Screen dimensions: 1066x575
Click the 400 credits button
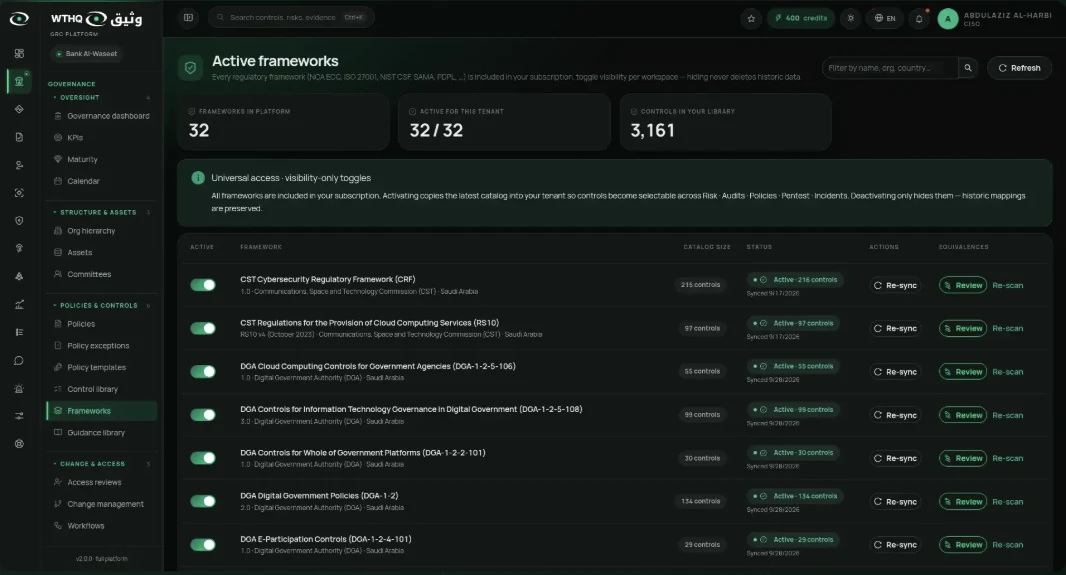[x=801, y=18]
